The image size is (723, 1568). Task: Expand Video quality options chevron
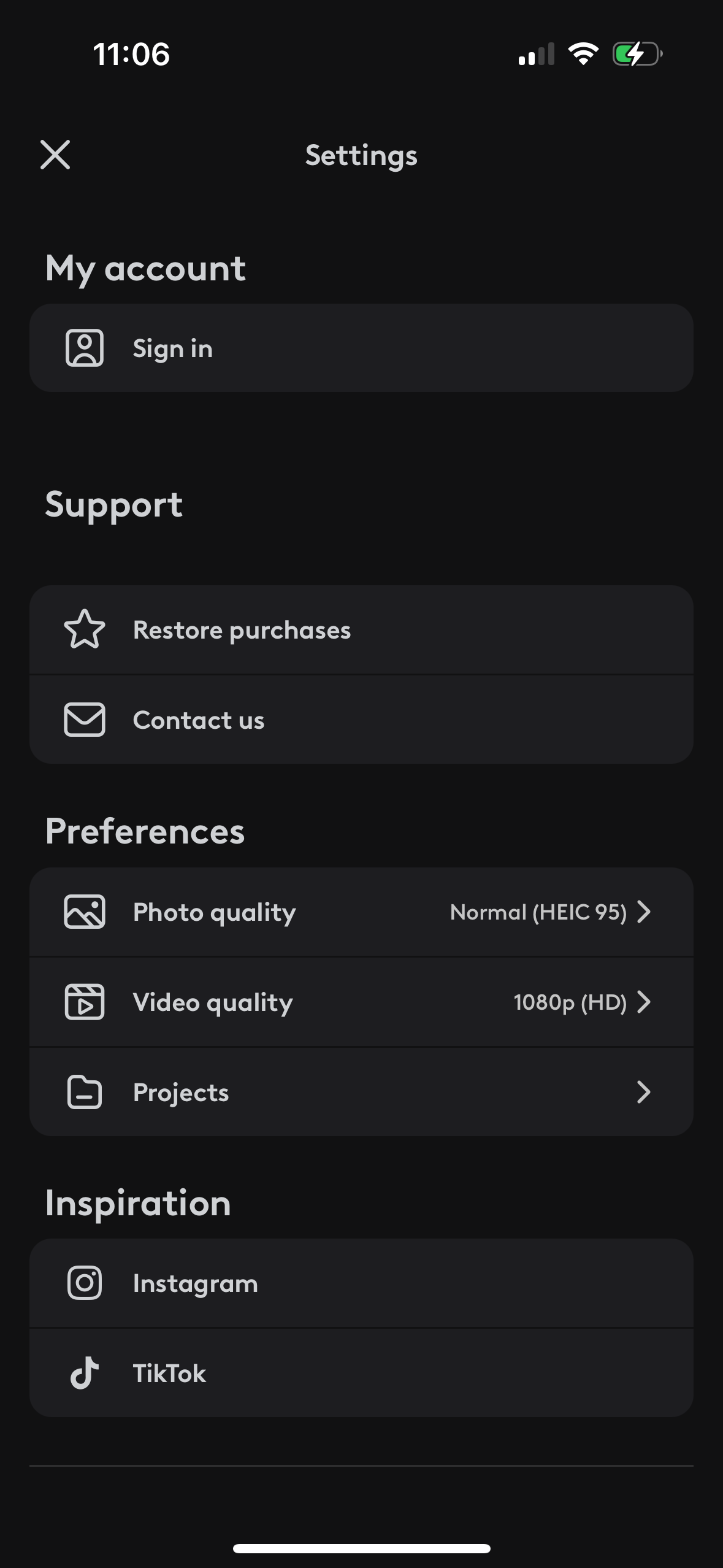(643, 1002)
